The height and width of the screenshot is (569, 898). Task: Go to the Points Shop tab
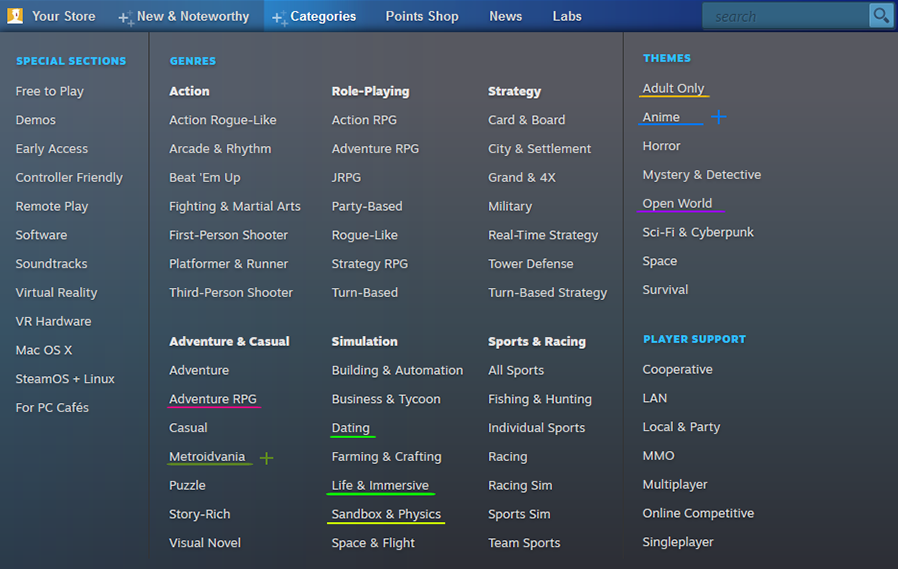(421, 16)
